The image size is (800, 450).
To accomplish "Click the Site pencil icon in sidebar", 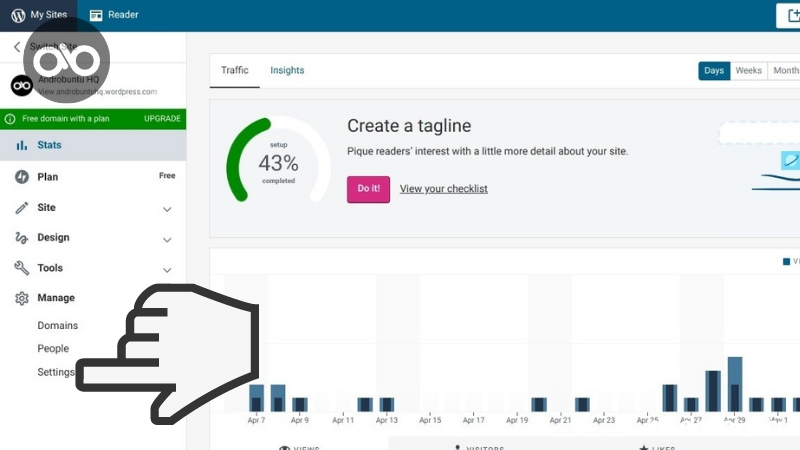I will click(x=21, y=208).
